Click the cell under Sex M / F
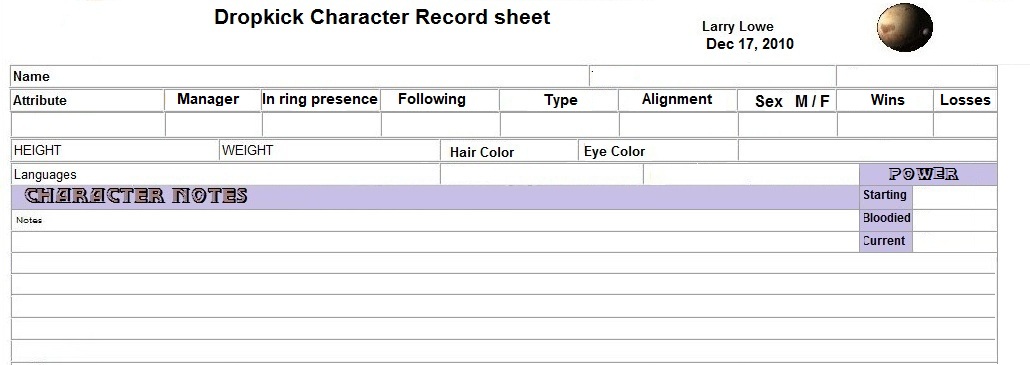Image resolution: width=1030 pixels, height=365 pixels. pyautogui.click(x=787, y=125)
